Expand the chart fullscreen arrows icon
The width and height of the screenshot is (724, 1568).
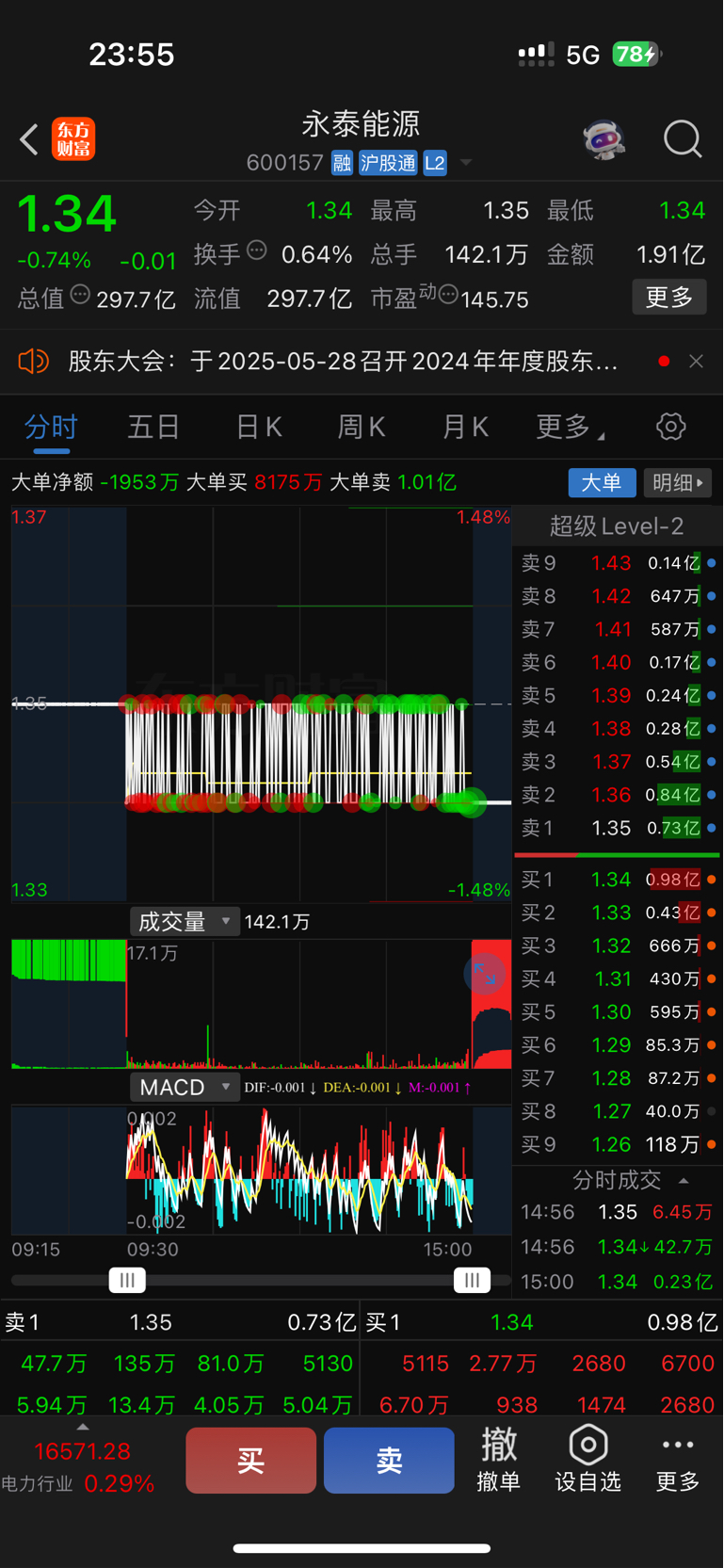(485, 975)
